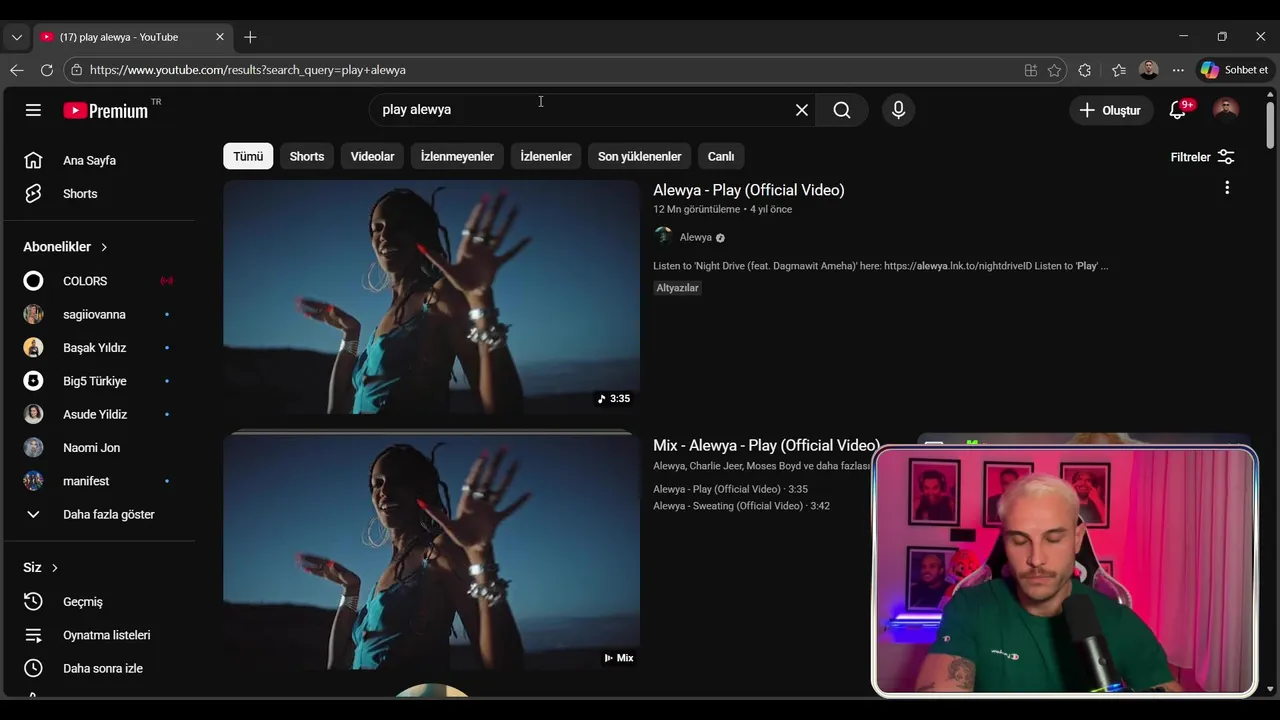1280x720 pixels.
Task: Open Başak Yıldız channel subscription
Action: (98, 348)
